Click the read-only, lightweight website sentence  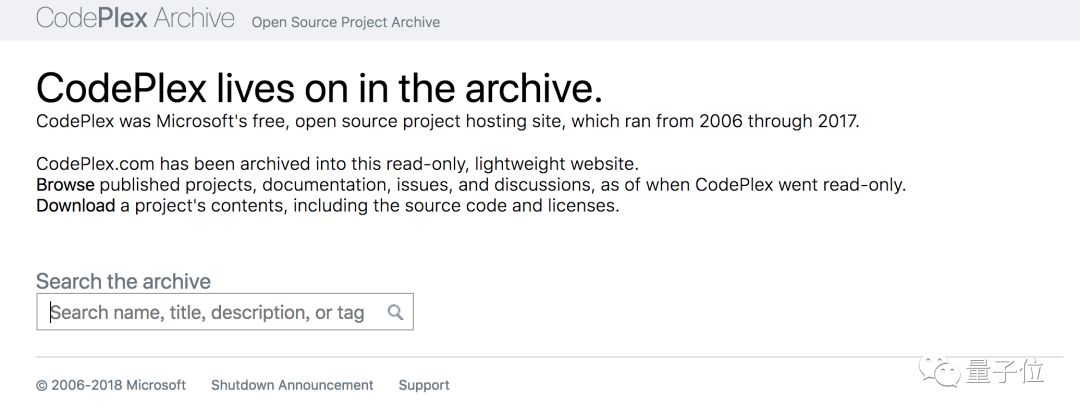coord(336,164)
